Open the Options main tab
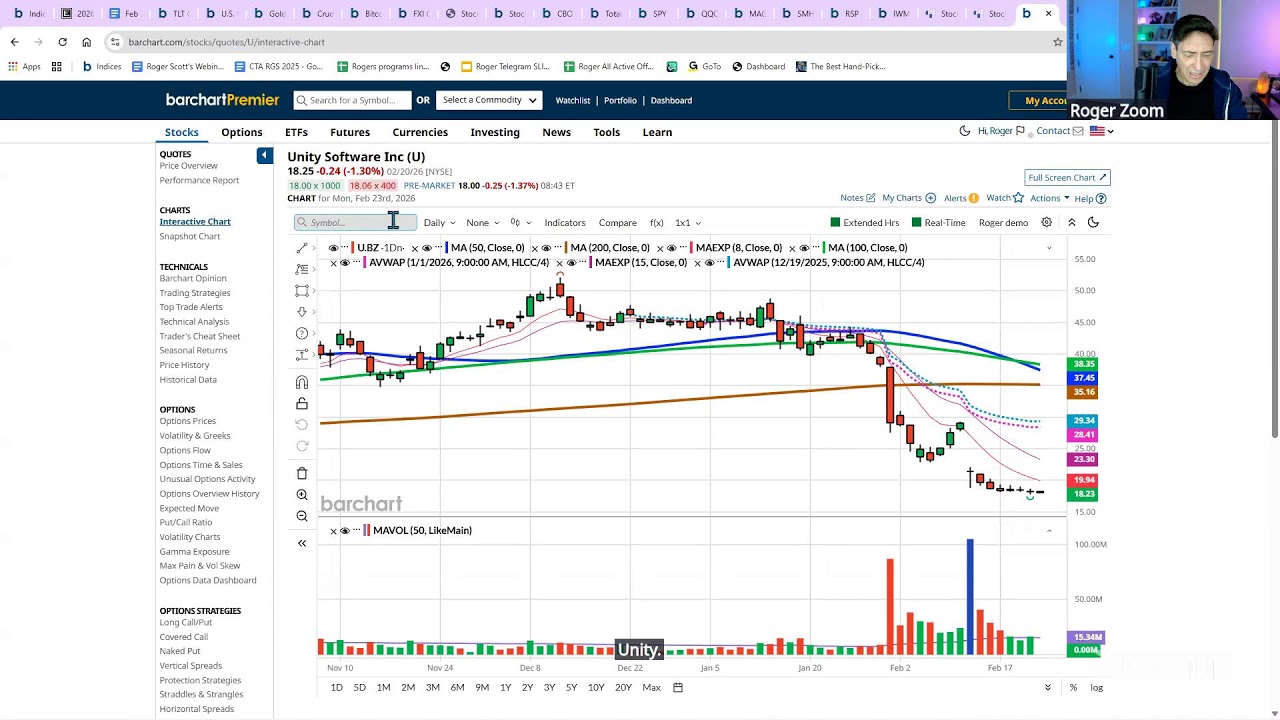 [242, 132]
